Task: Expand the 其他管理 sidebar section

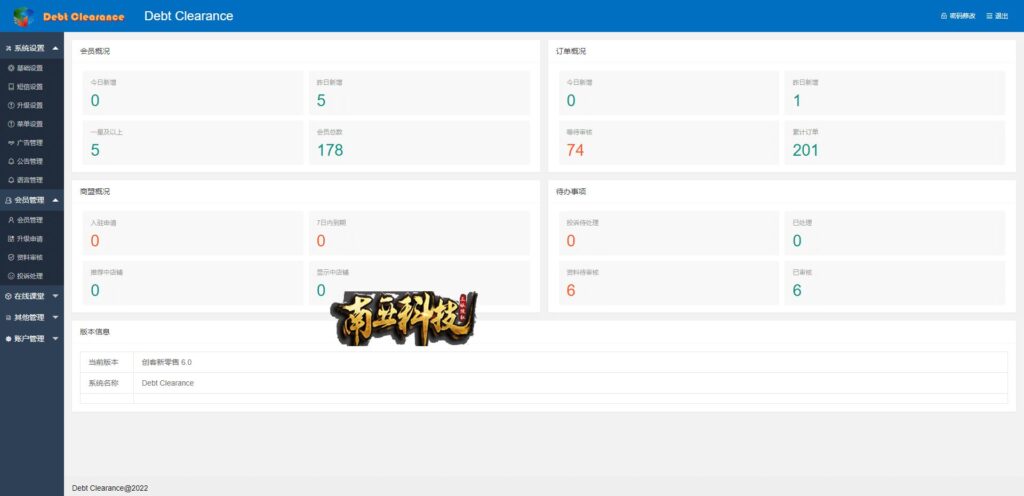Action: pyautogui.click(x=32, y=317)
